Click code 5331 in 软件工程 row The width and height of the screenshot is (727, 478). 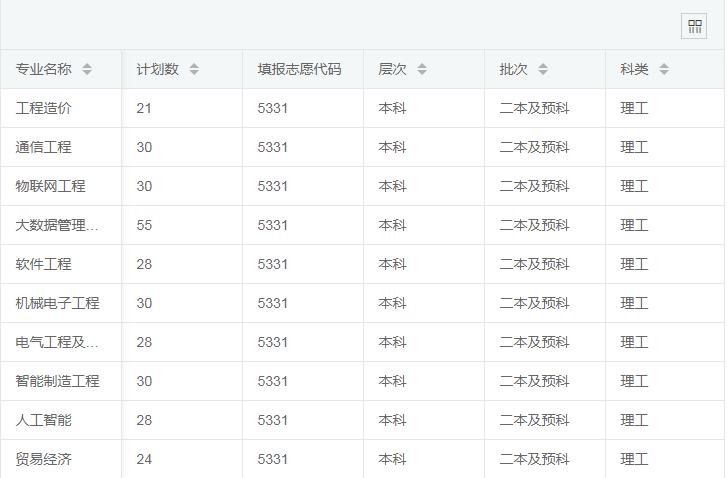point(273,264)
